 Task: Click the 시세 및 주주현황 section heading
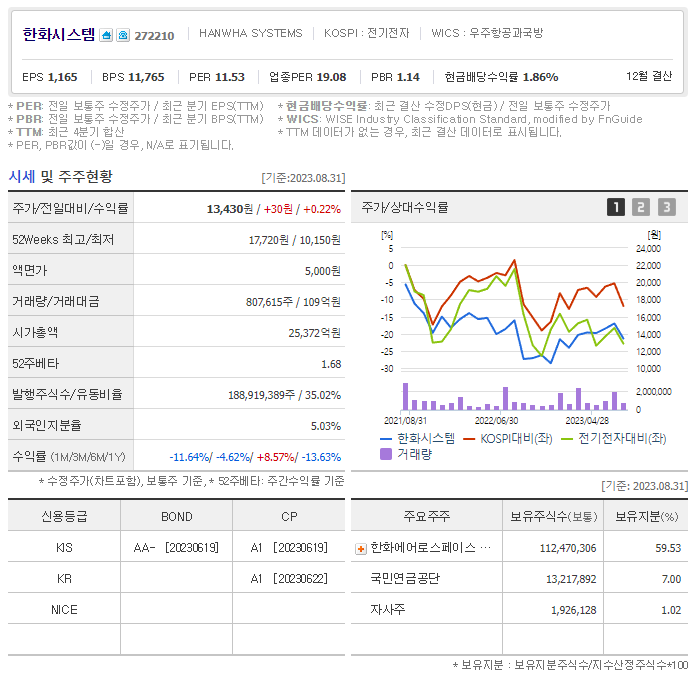(61, 177)
